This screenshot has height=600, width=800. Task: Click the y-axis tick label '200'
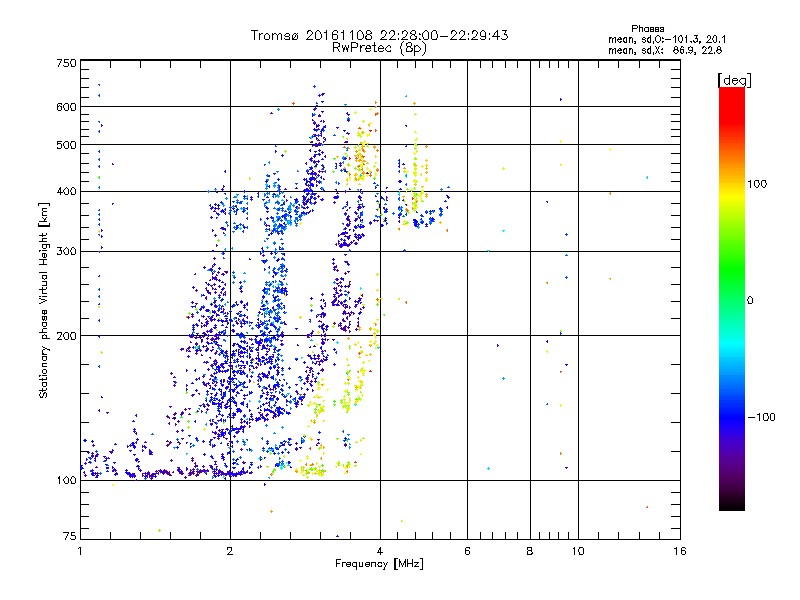(66, 336)
